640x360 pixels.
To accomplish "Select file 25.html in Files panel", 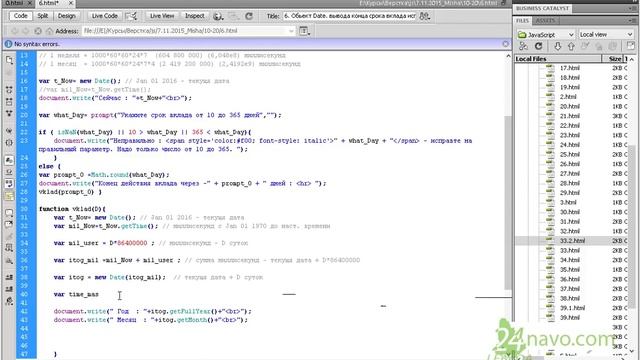I will [x=571, y=154].
